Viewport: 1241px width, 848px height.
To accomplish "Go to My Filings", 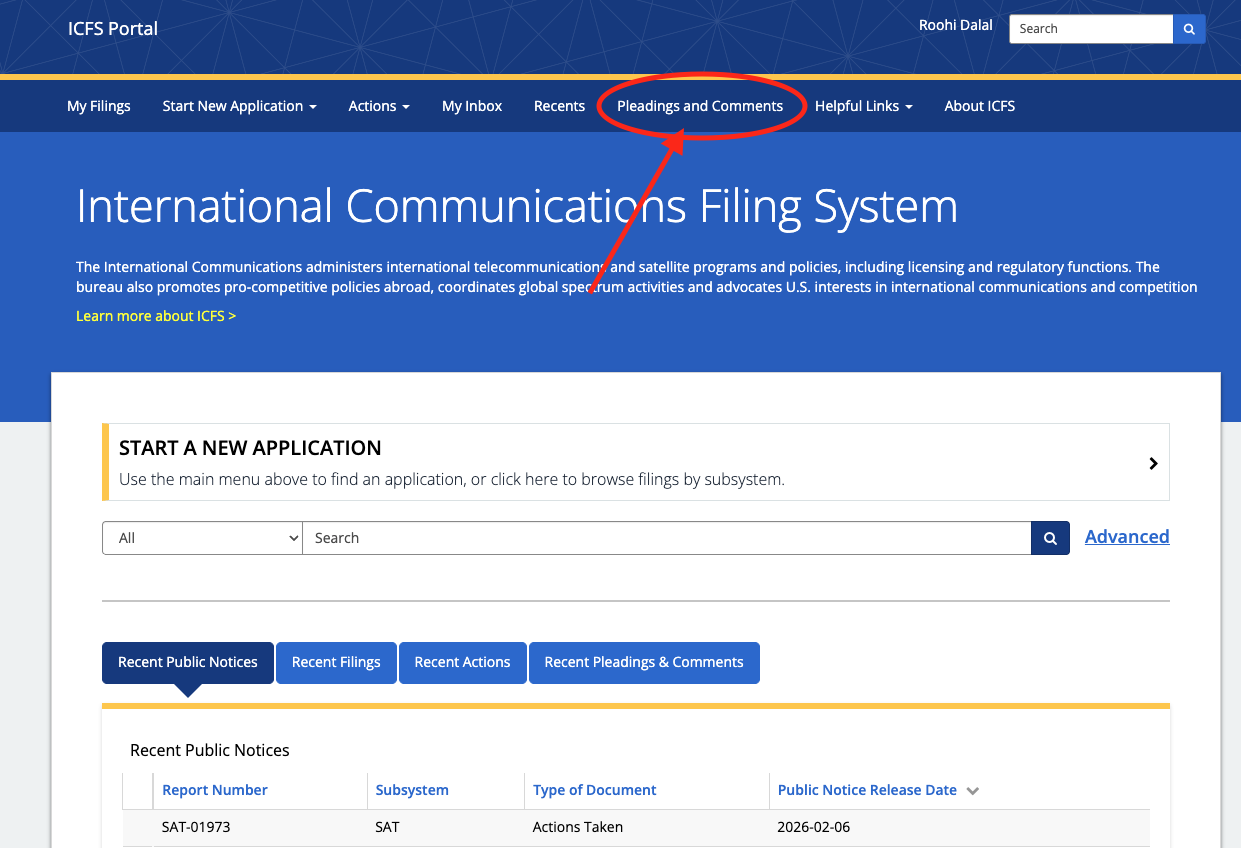I will (x=99, y=106).
